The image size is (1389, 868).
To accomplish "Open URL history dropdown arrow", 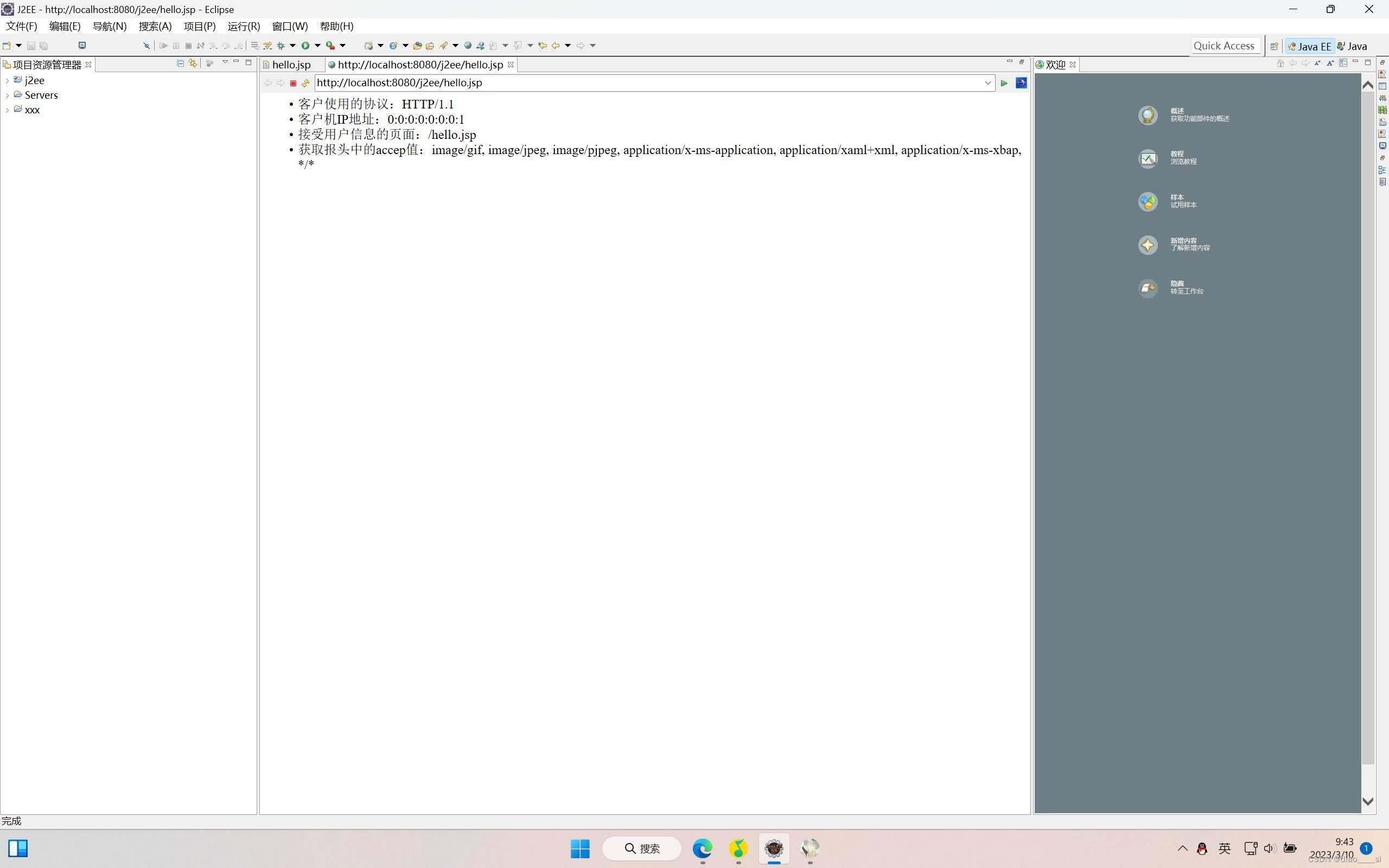I will (x=988, y=82).
